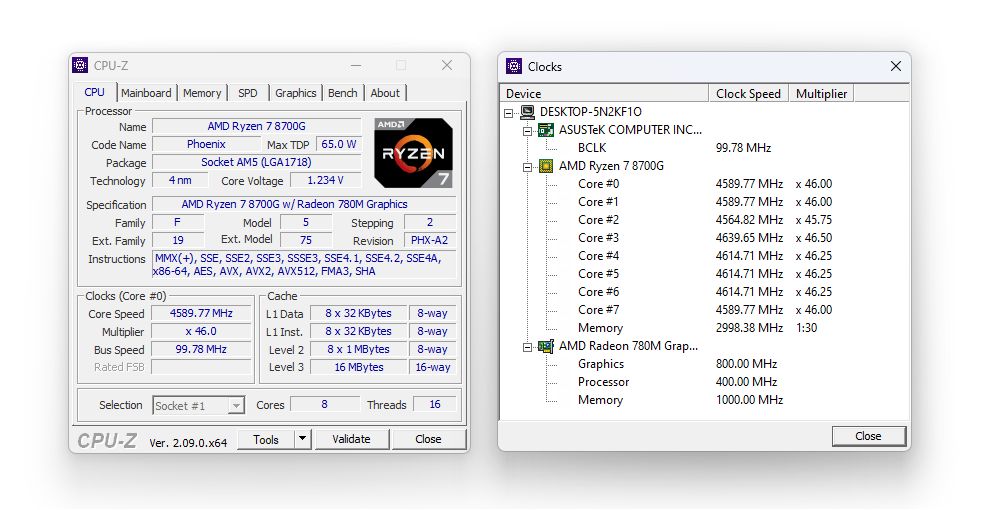Click the Technology value 4 nm

180,180
